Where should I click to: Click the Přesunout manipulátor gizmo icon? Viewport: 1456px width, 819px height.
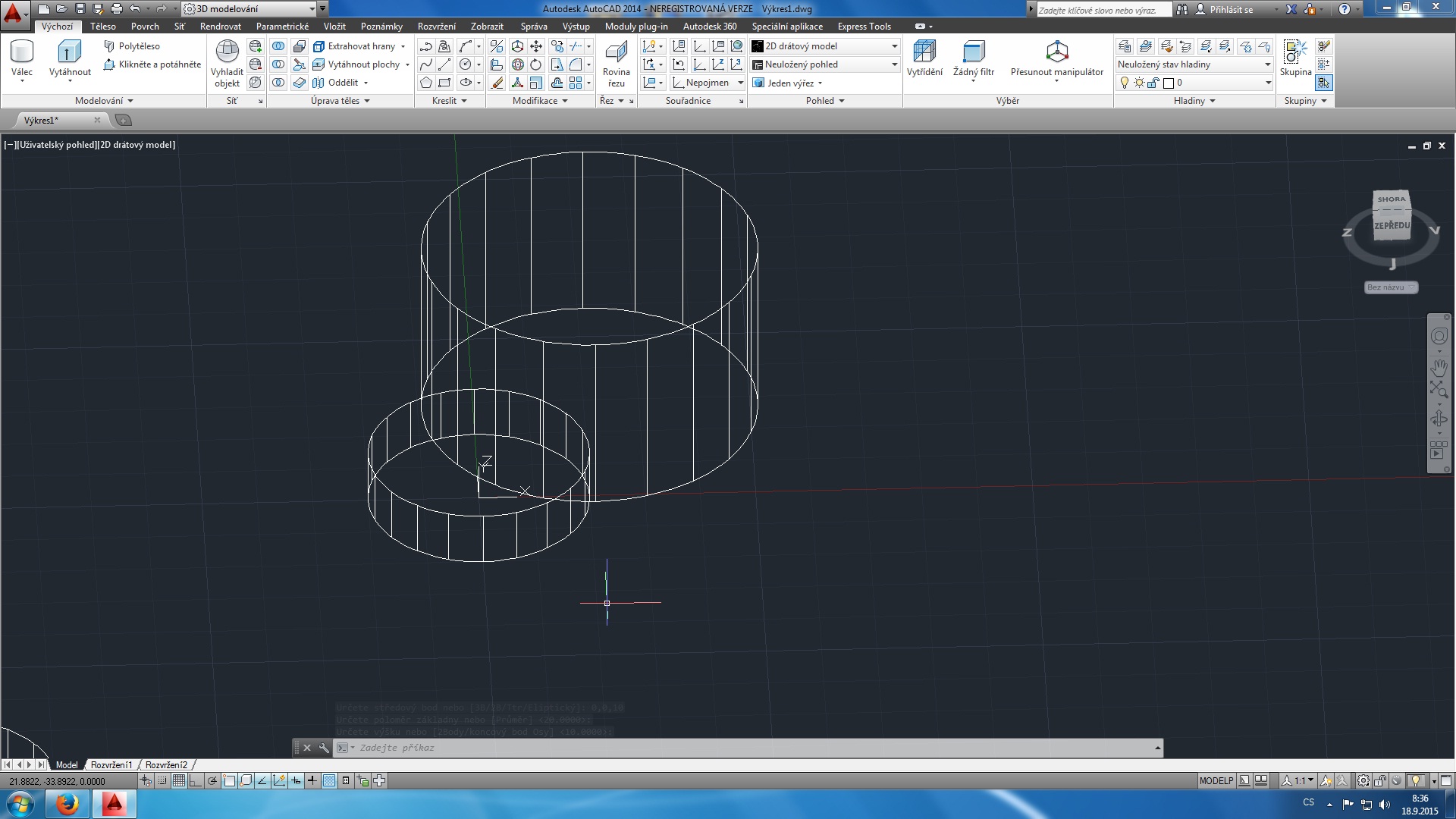[1056, 52]
